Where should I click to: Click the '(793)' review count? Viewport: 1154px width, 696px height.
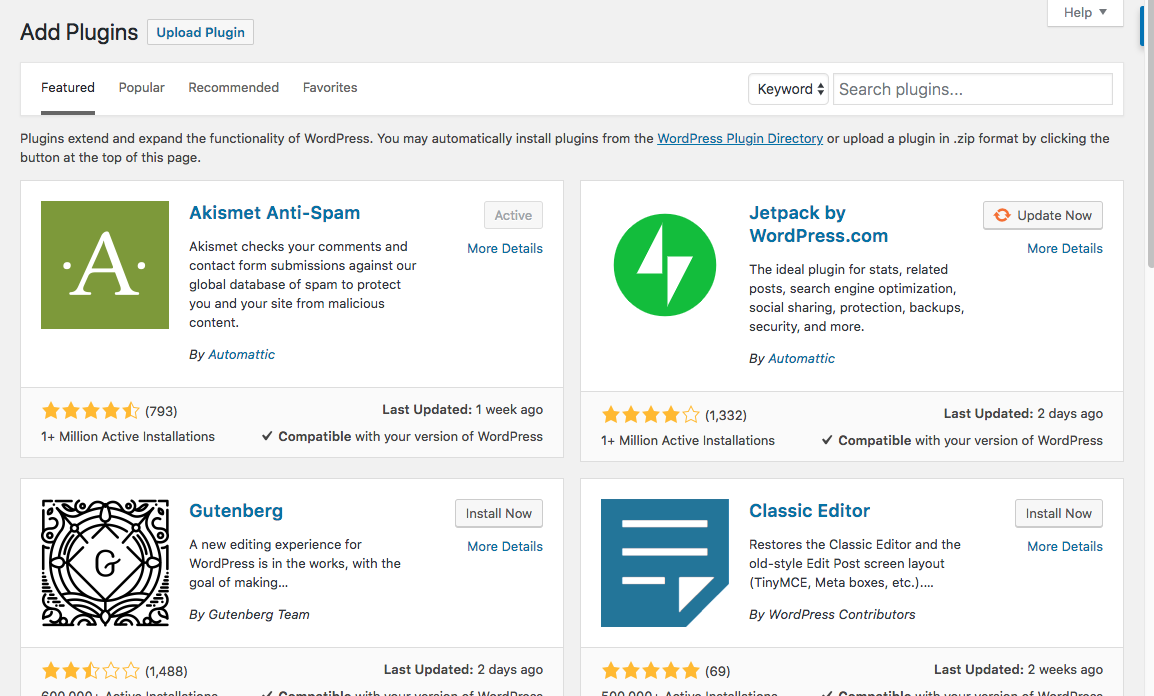161,411
